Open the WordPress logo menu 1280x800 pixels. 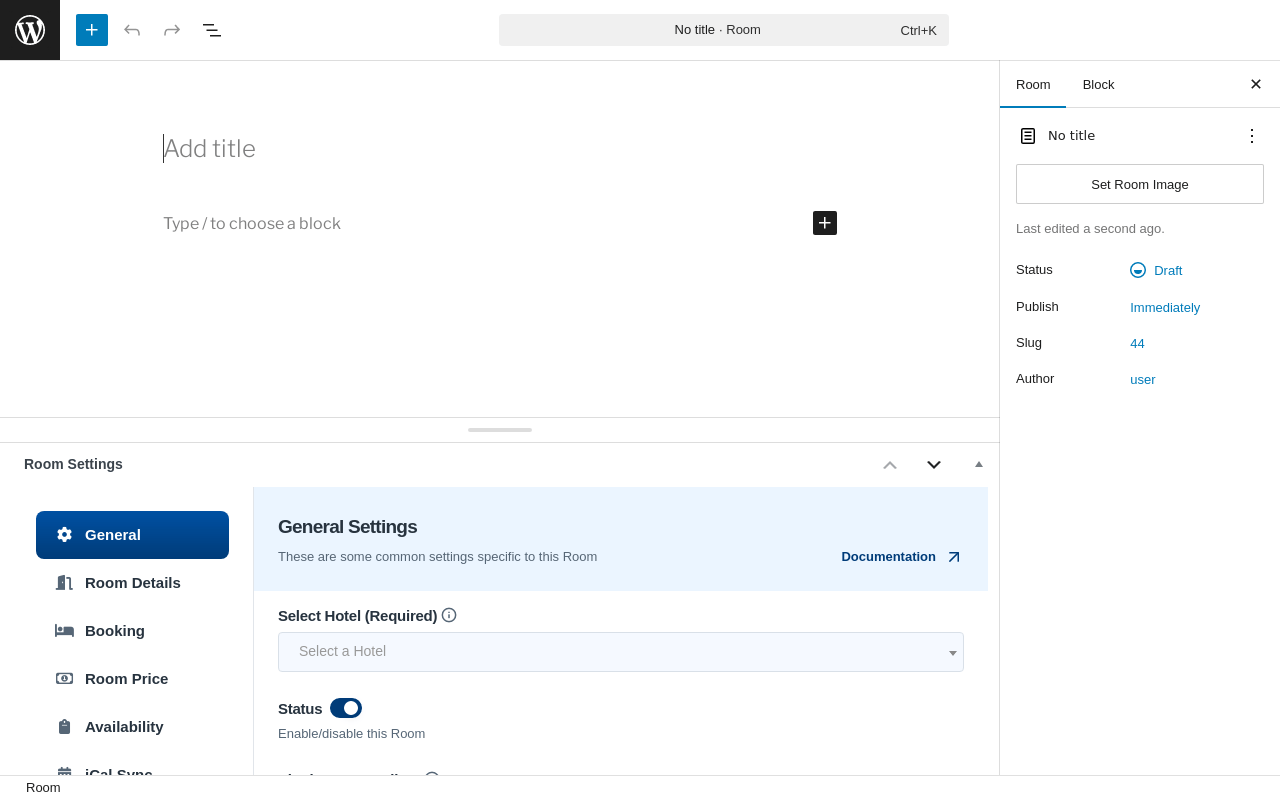(30, 30)
